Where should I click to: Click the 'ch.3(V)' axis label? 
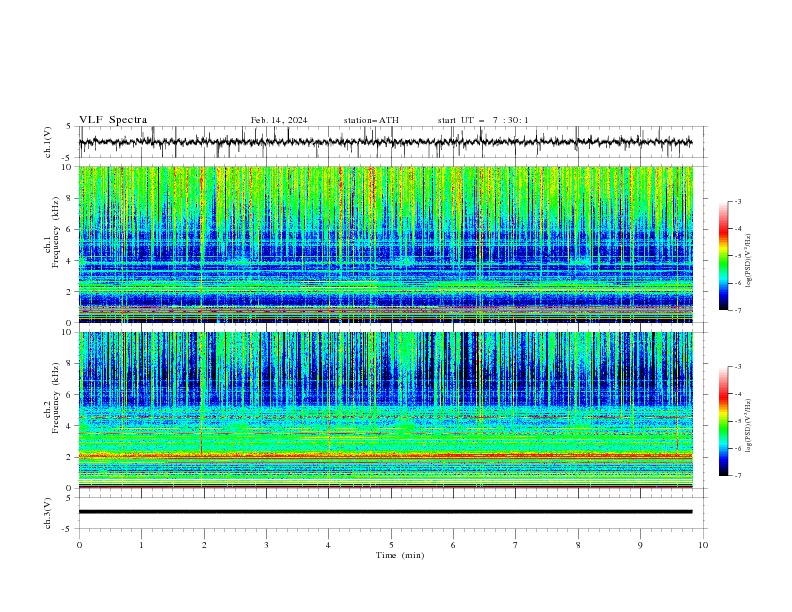point(48,513)
